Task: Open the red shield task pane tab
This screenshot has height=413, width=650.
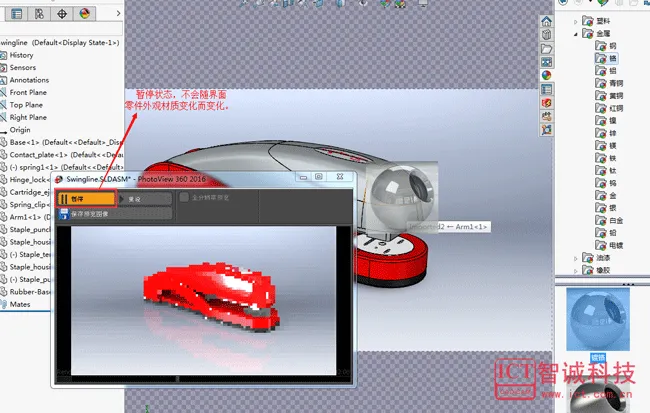Action: [546, 102]
